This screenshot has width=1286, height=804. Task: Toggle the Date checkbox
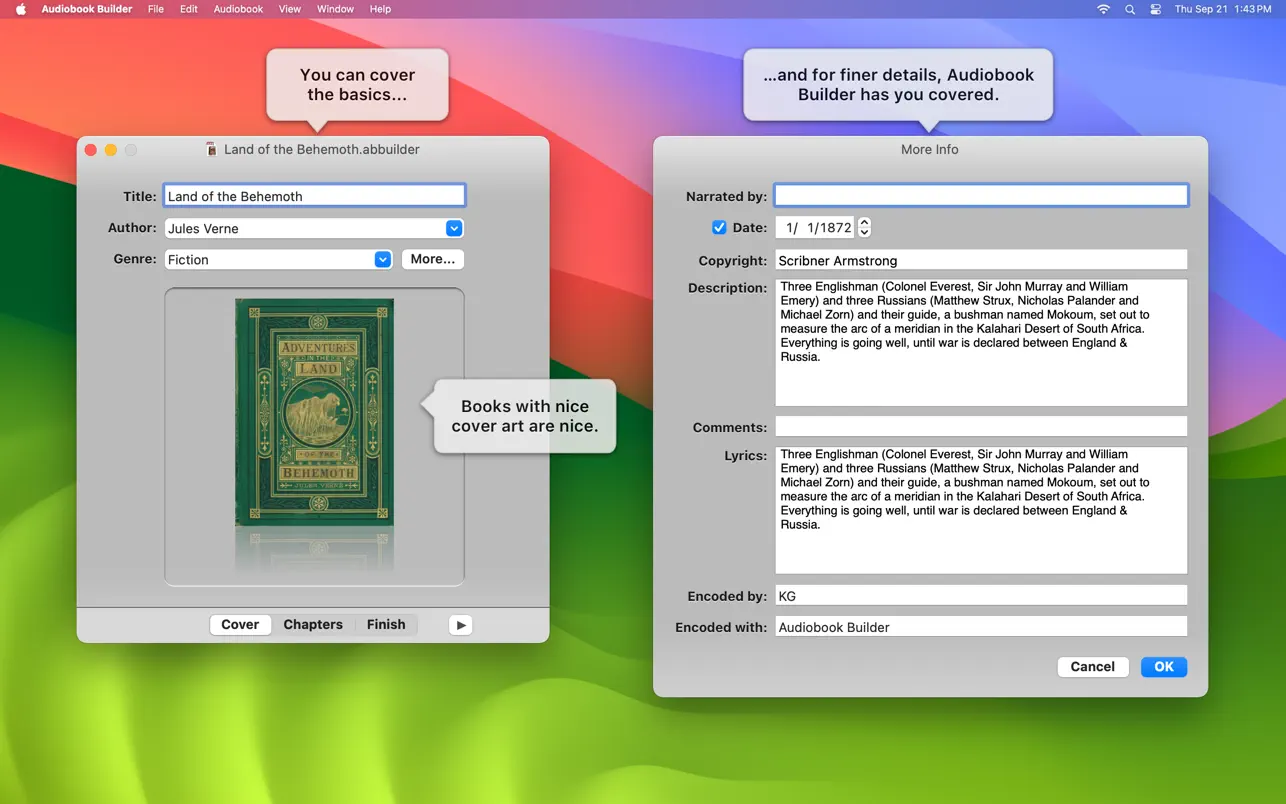pyautogui.click(x=719, y=228)
